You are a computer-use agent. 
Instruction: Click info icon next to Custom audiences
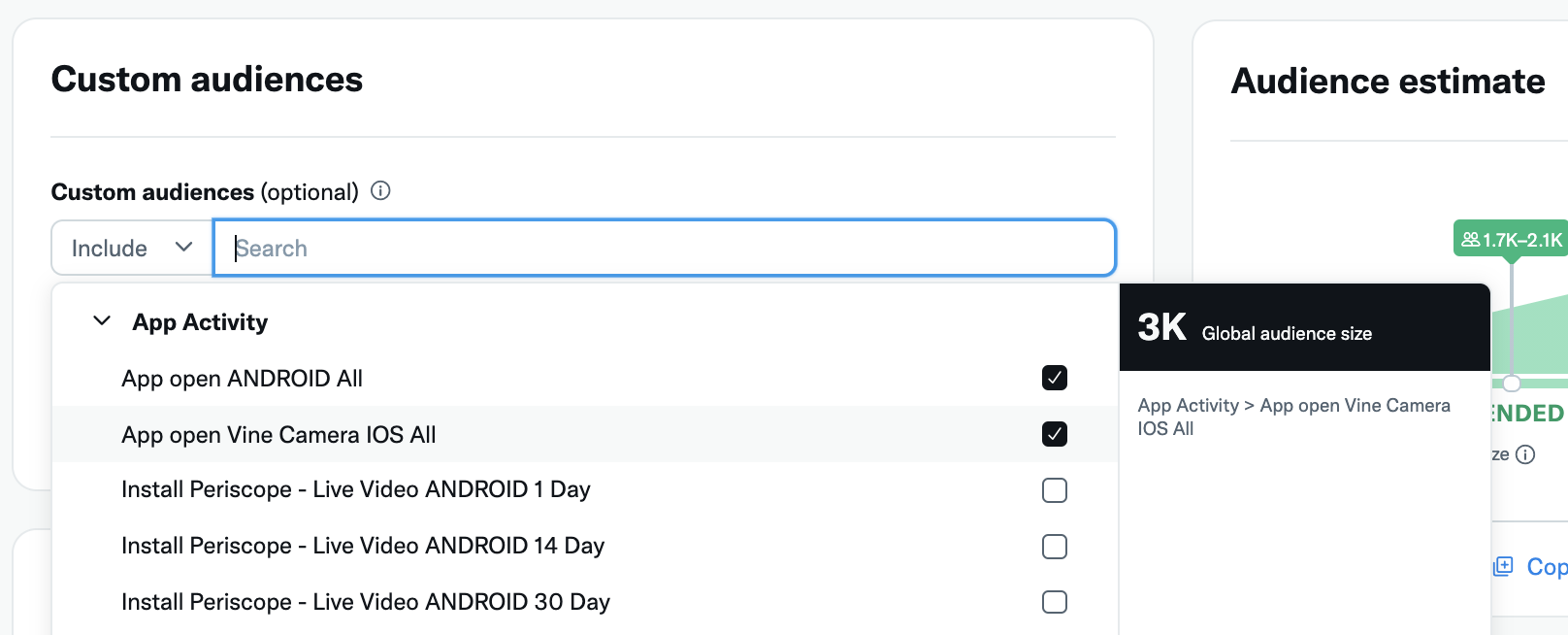(x=380, y=191)
